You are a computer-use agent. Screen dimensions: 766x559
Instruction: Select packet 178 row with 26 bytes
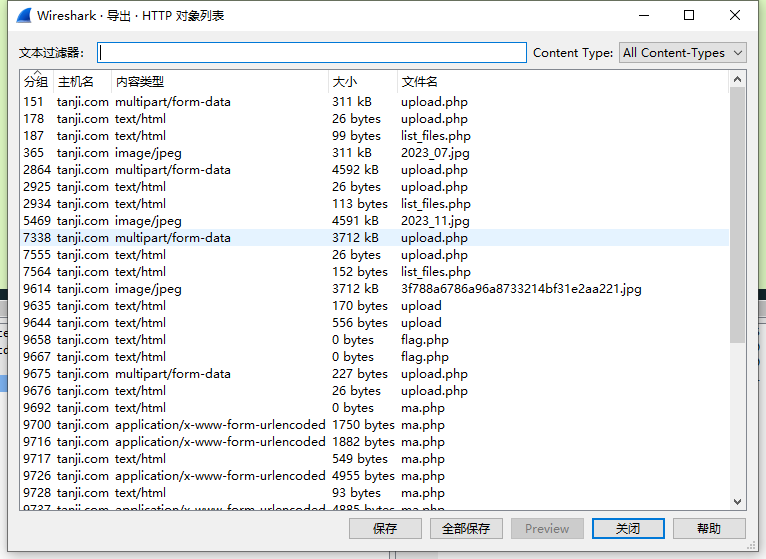point(375,119)
